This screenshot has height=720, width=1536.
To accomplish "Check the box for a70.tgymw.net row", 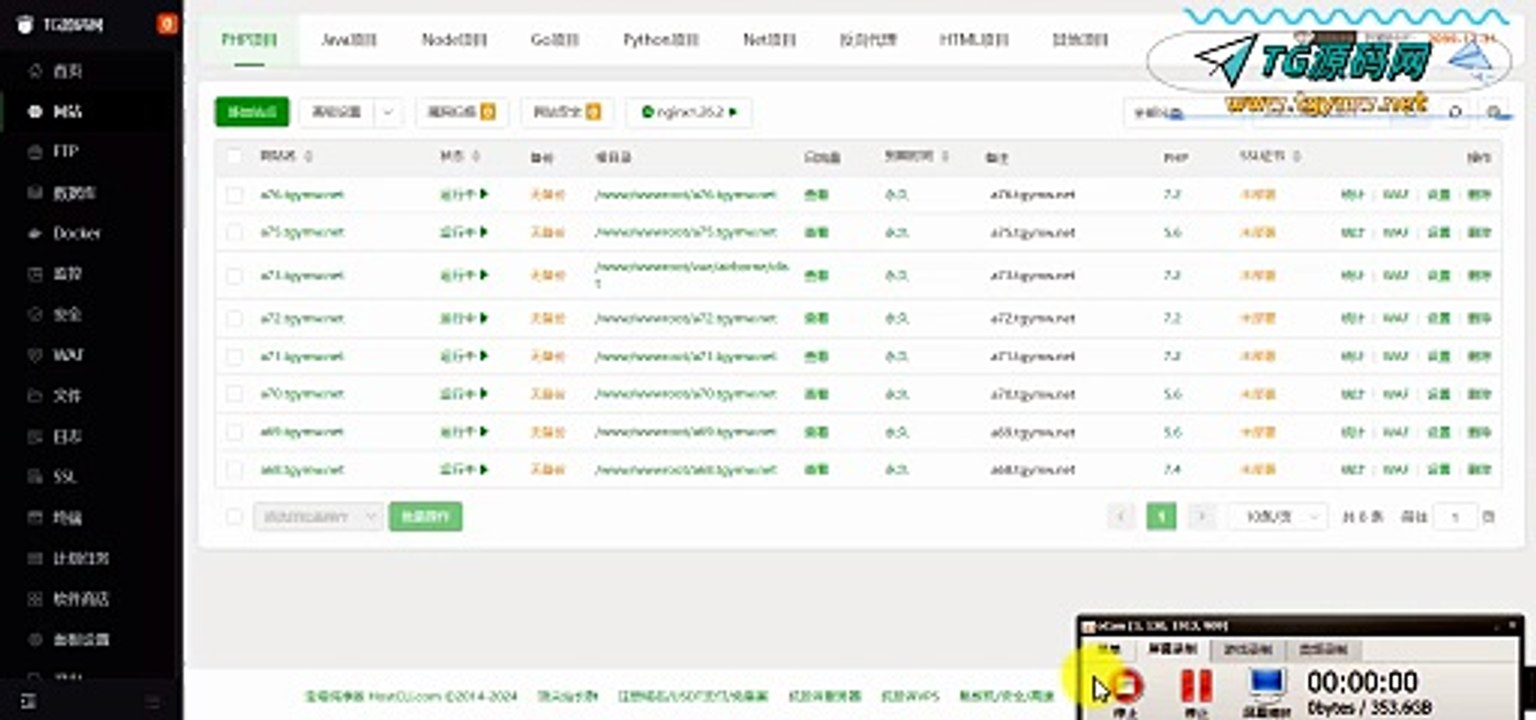I will pos(234,394).
